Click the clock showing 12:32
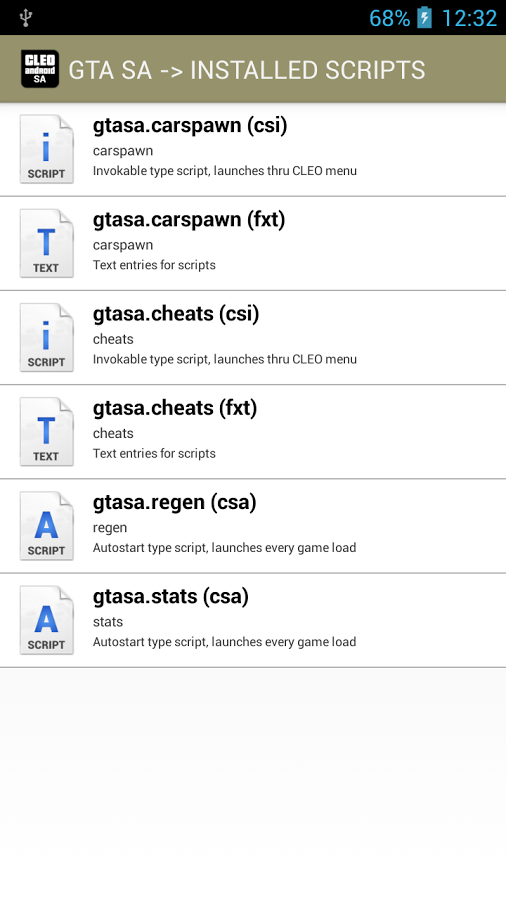The width and height of the screenshot is (506, 900). (x=469, y=18)
